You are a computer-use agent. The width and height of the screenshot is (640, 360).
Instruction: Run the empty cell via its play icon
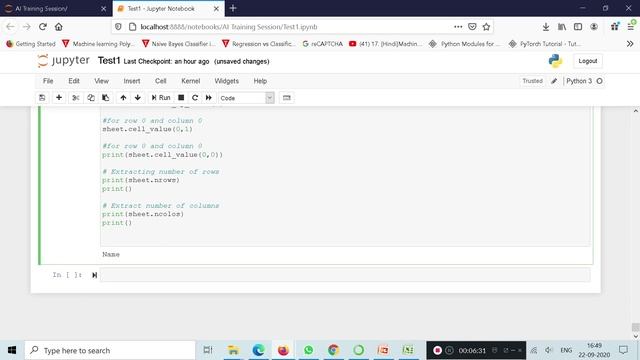[94, 275]
